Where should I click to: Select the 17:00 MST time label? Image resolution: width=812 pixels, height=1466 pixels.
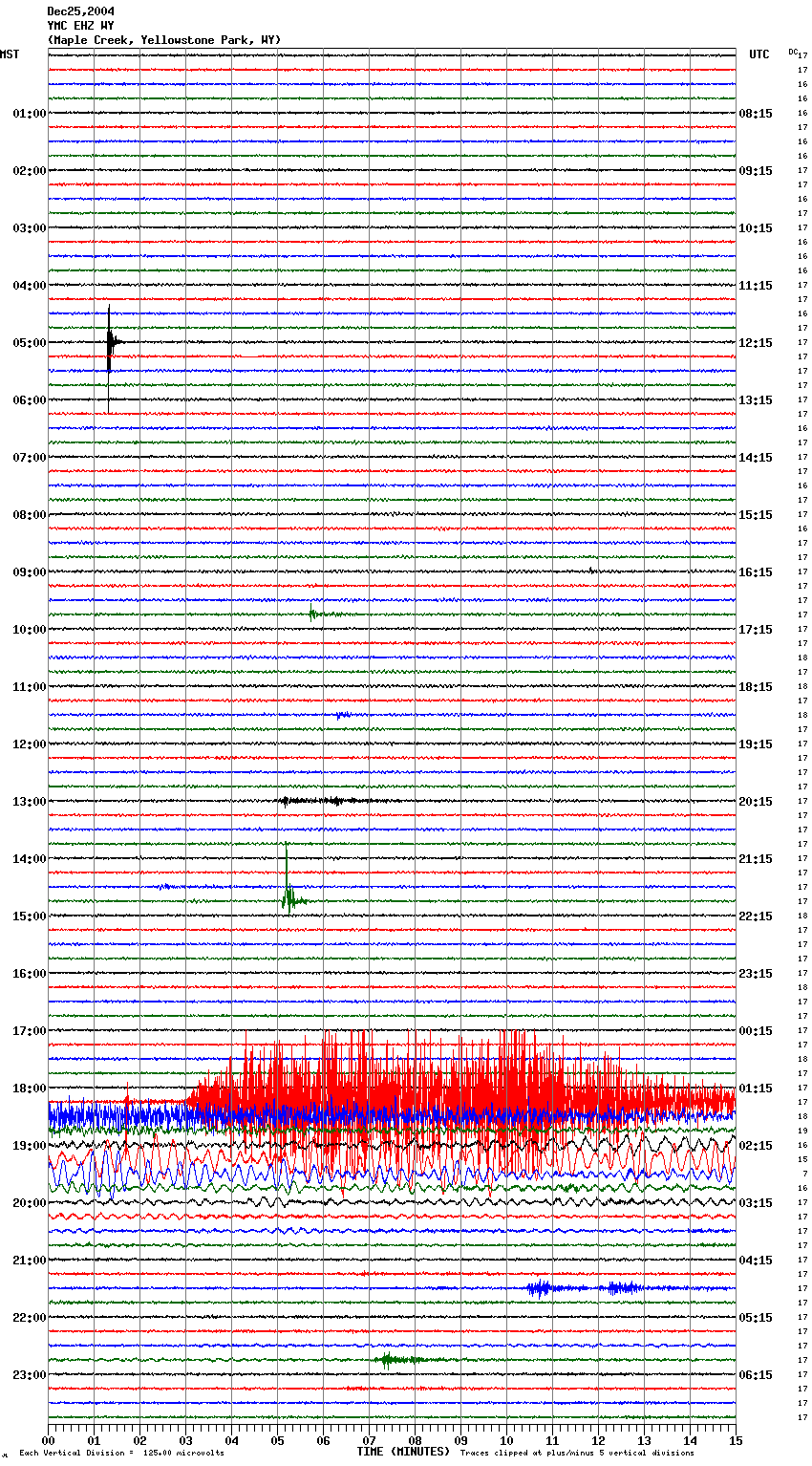point(30,1031)
